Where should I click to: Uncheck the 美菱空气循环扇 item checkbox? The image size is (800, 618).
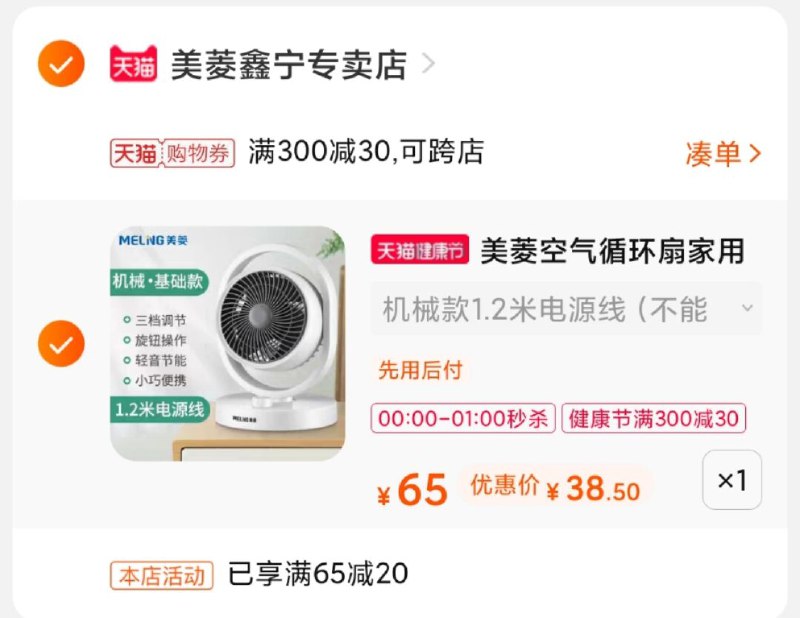point(61,343)
